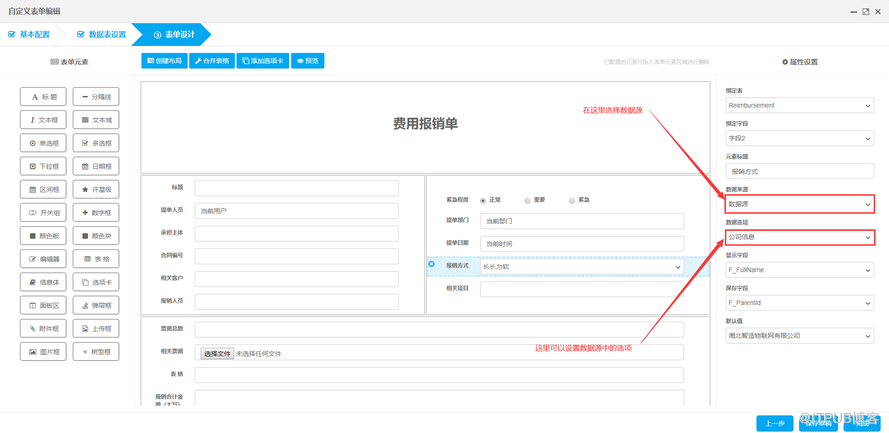889x433 pixels.
Task: Choose the 树型框 tree box element
Action: click(x=96, y=352)
